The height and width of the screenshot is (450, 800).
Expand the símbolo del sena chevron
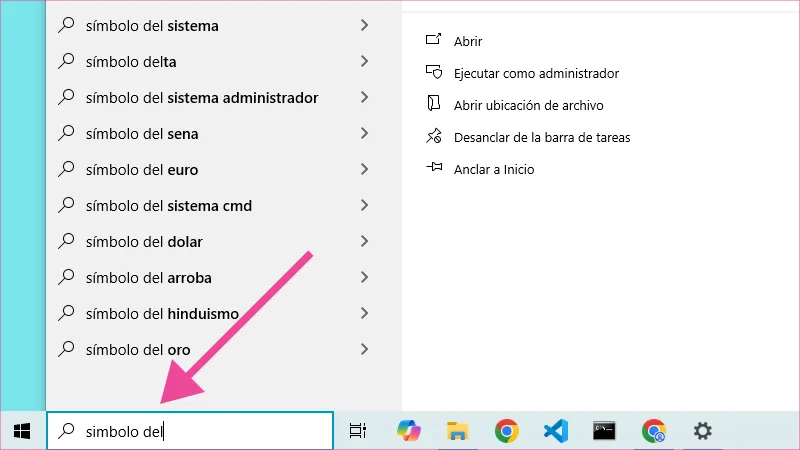tap(364, 133)
